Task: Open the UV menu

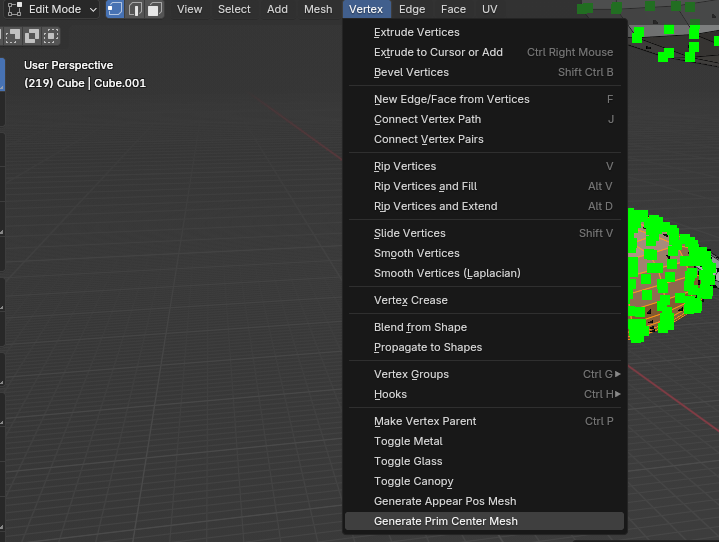Action: 489,9
